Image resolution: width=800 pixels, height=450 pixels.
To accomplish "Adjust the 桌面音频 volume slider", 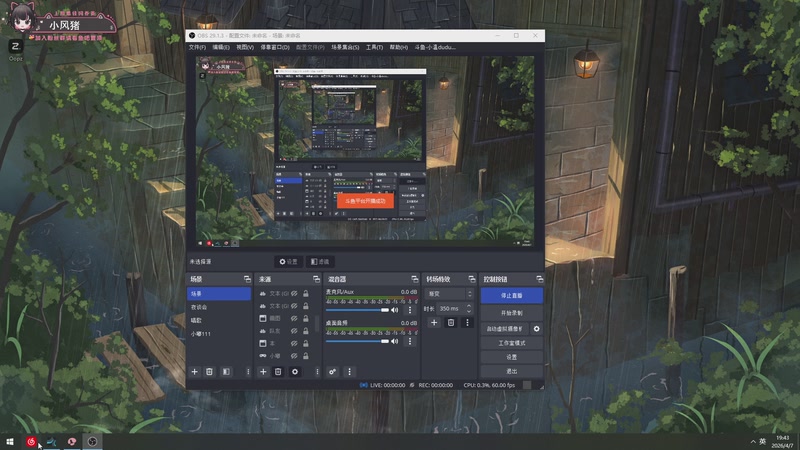I will click(357, 341).
